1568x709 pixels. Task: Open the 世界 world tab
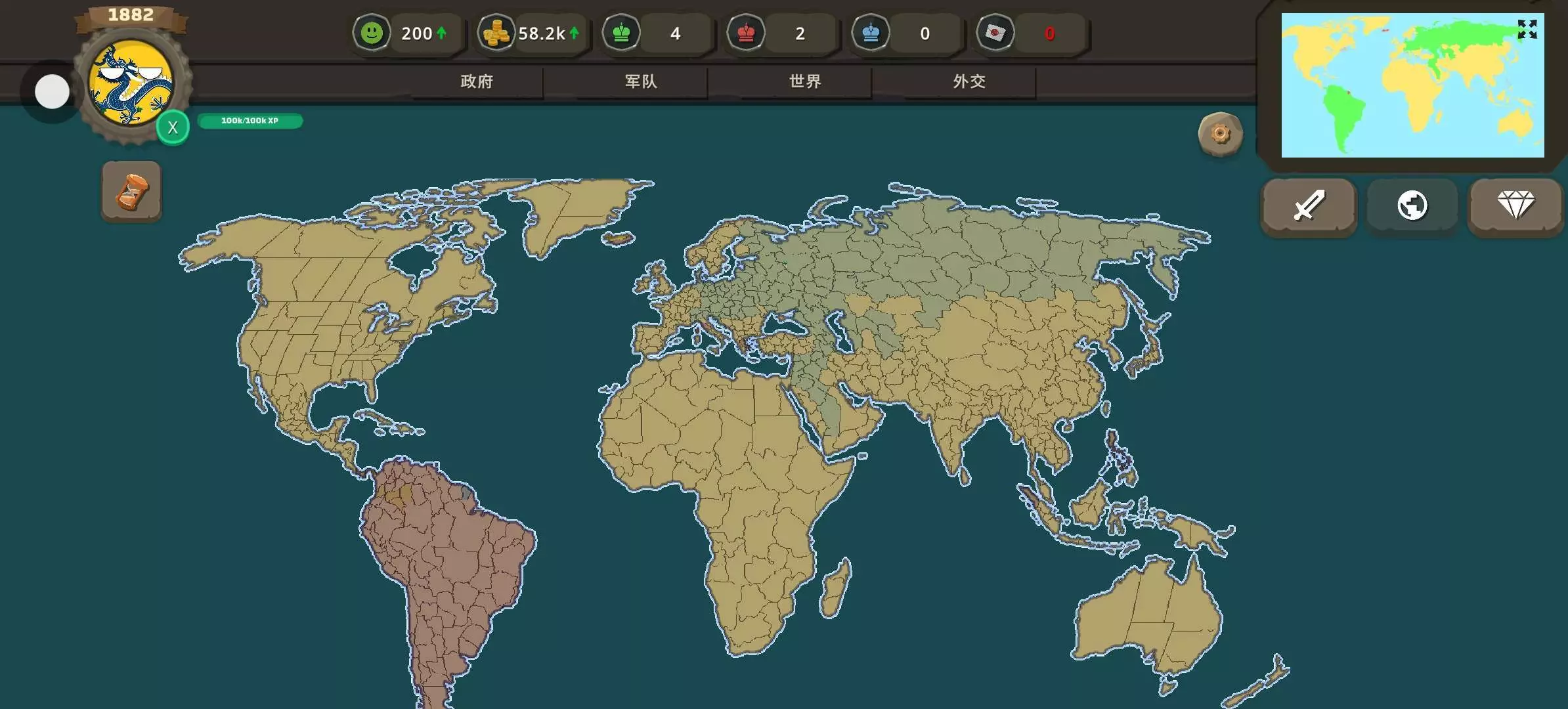coord(805,81)
